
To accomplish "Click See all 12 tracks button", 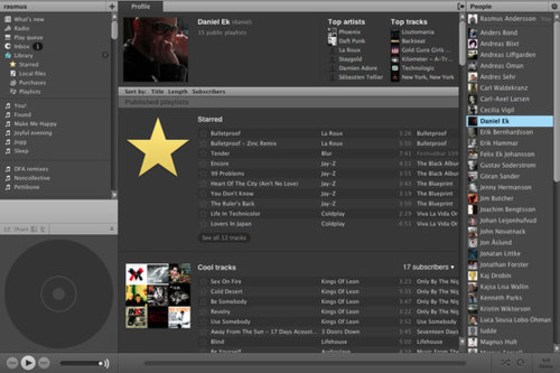I will click(x=224, y=238).
